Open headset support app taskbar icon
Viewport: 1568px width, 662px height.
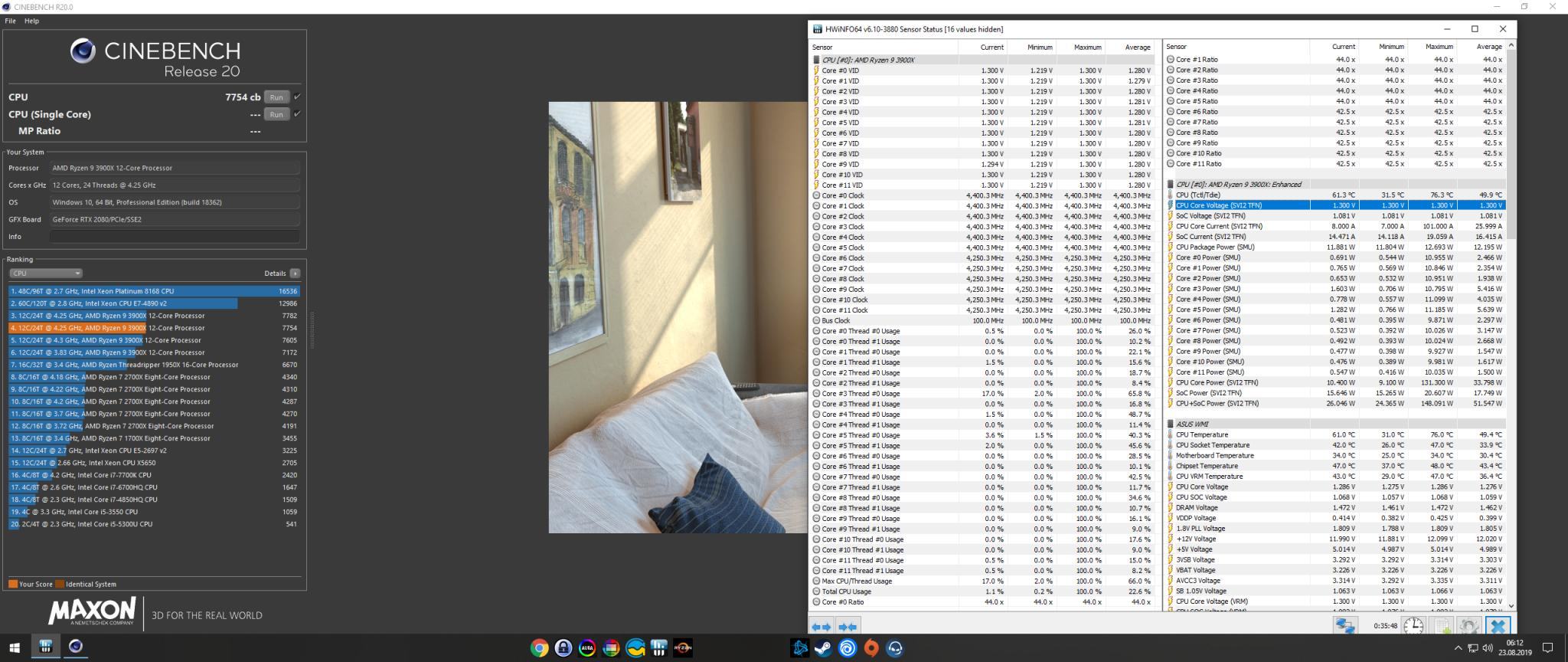(895, 648)
